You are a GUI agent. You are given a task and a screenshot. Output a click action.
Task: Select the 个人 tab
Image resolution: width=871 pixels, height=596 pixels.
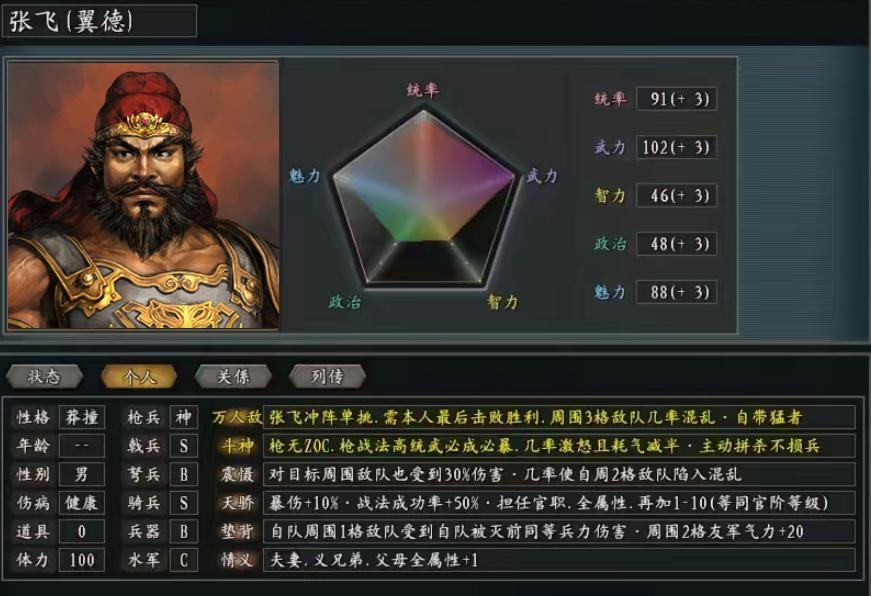tap(139, 377)
